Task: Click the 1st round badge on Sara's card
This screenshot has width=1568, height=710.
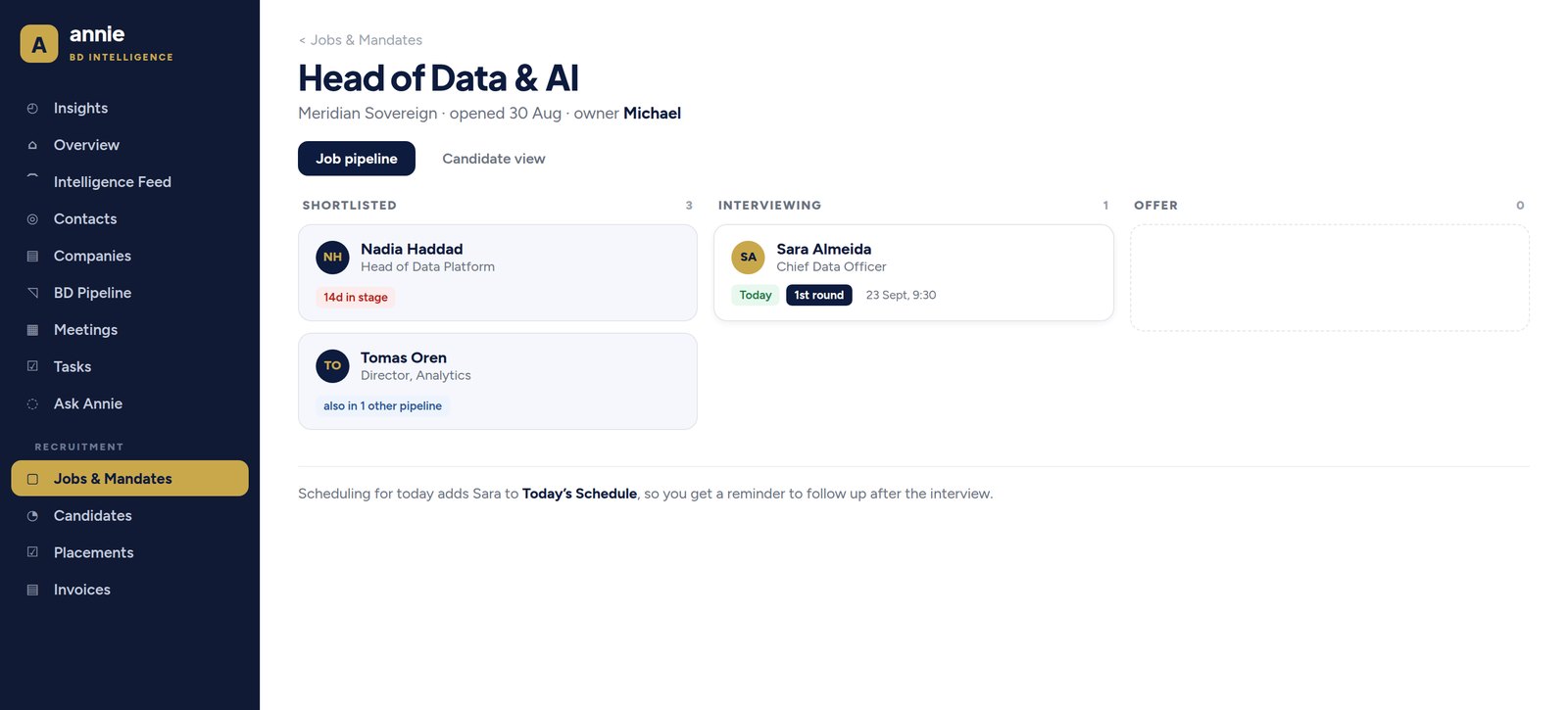Action: click(819, 295)
